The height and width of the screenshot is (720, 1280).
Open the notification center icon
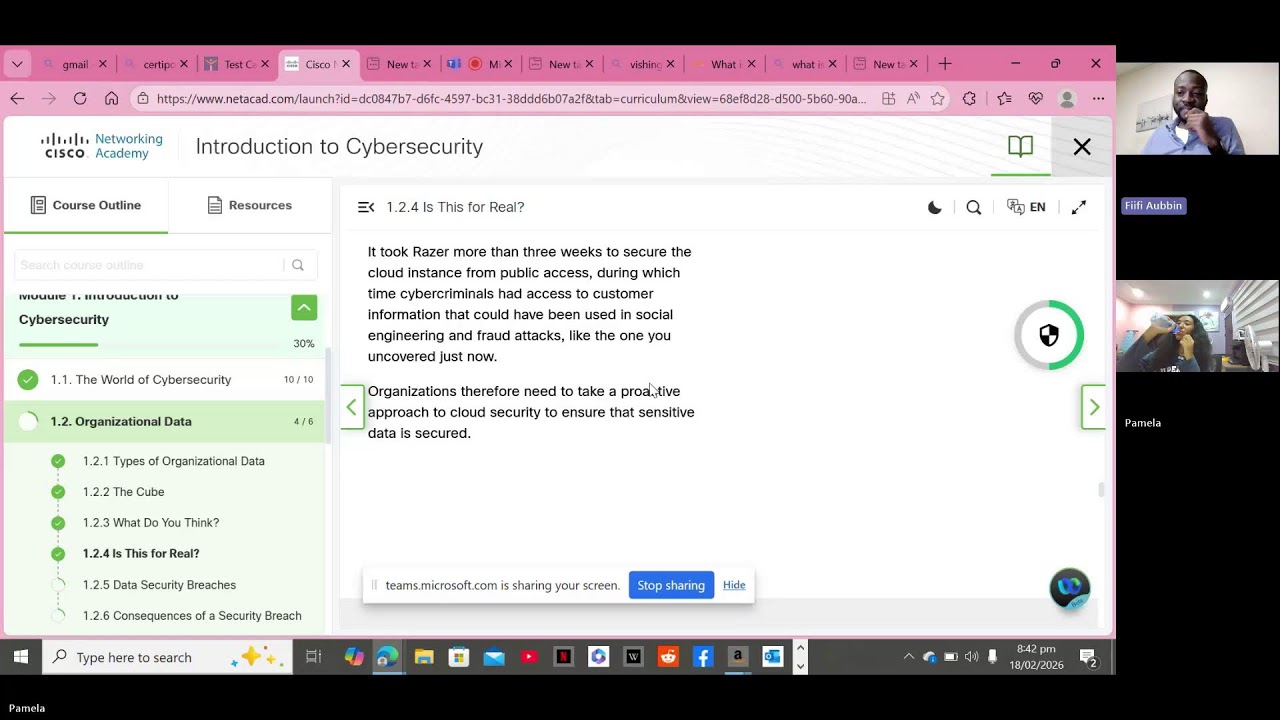(x=1088, y=657)
